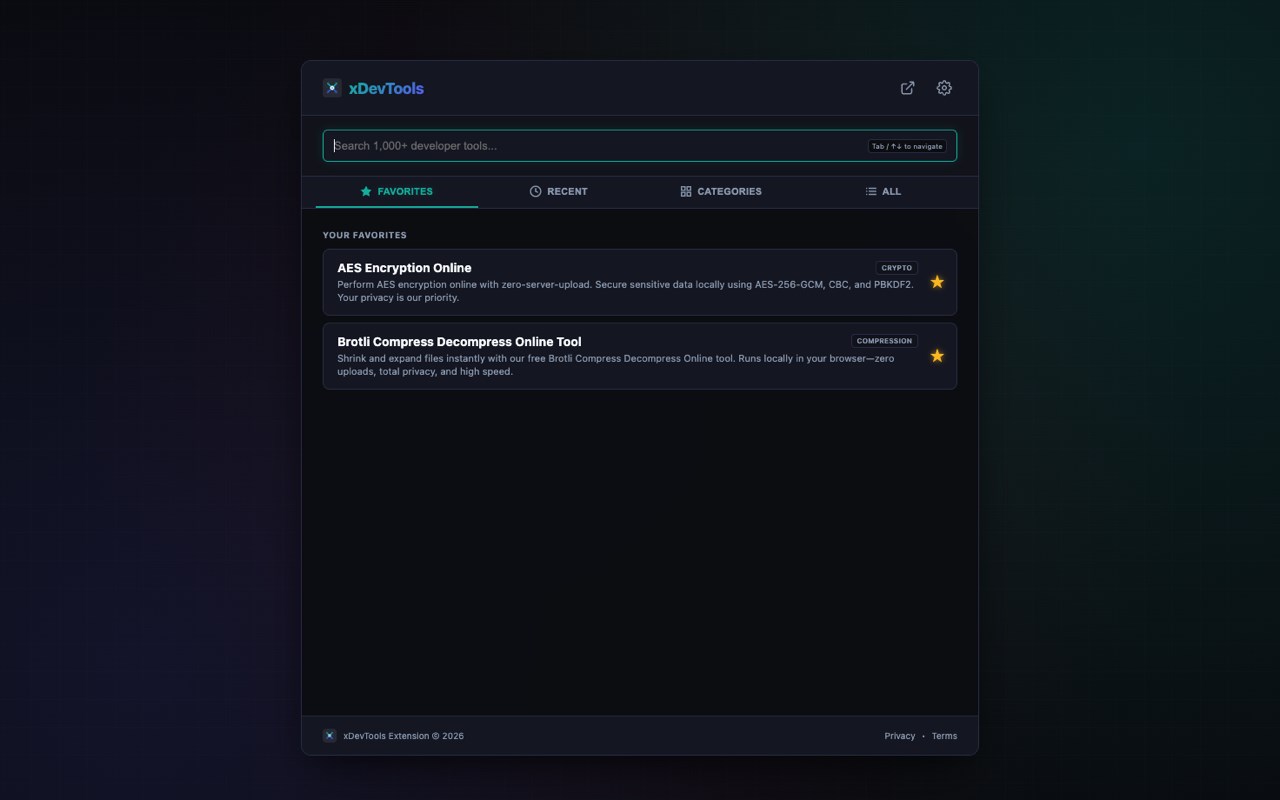1280x800 pixels.
Task: Click the CRYPTO category badge
Action: pyautogui.click(x=897, y=268)
